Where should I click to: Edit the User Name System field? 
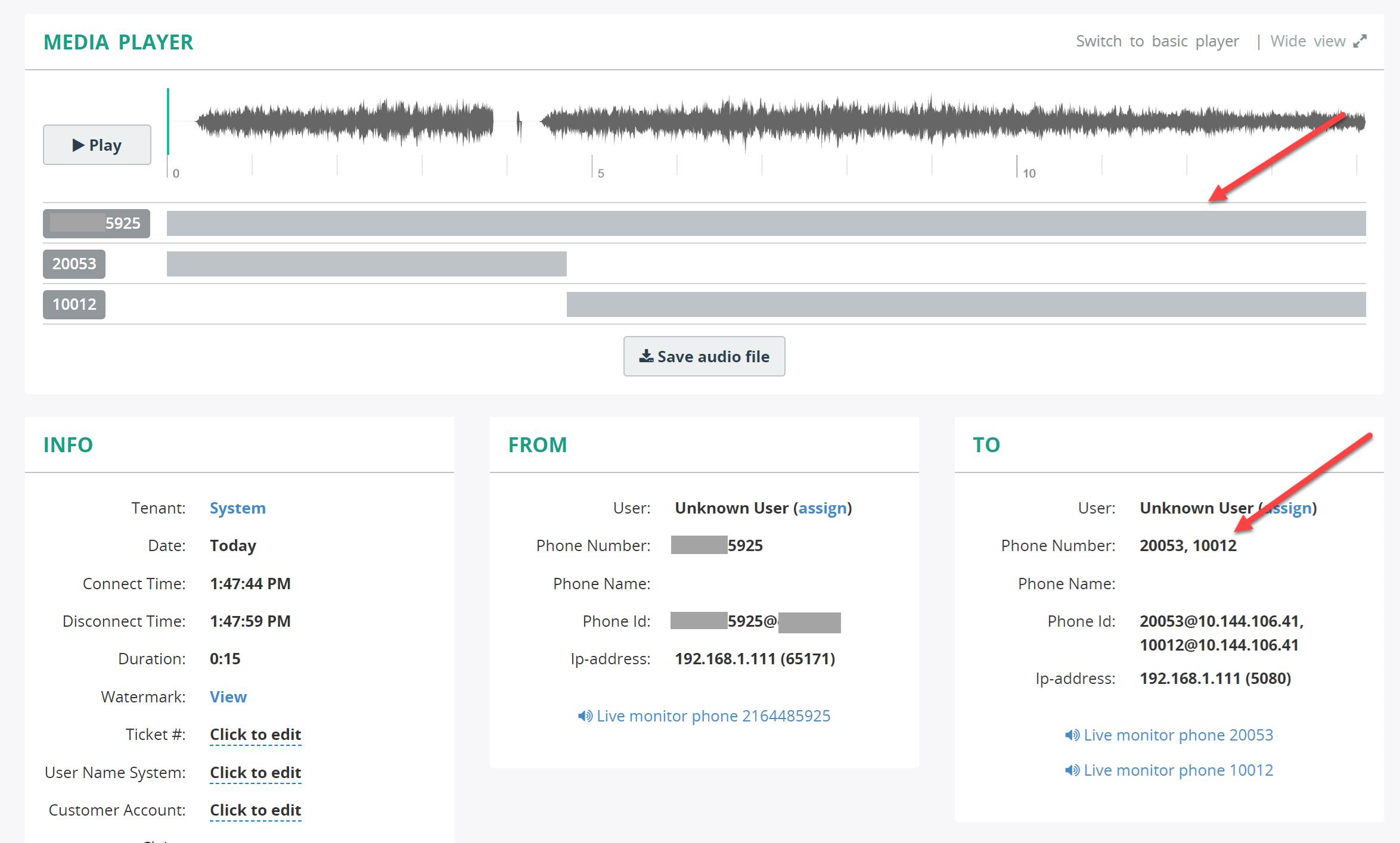point(256,773)
